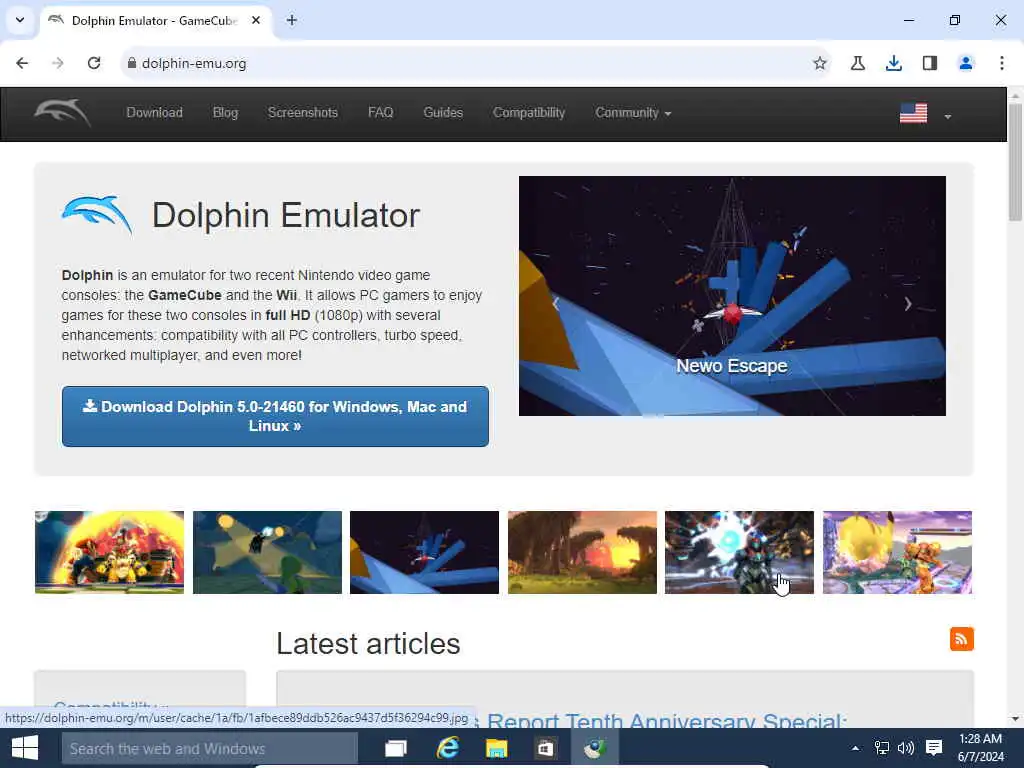Open File Explorer from the taskbar

tap(496, 748)
